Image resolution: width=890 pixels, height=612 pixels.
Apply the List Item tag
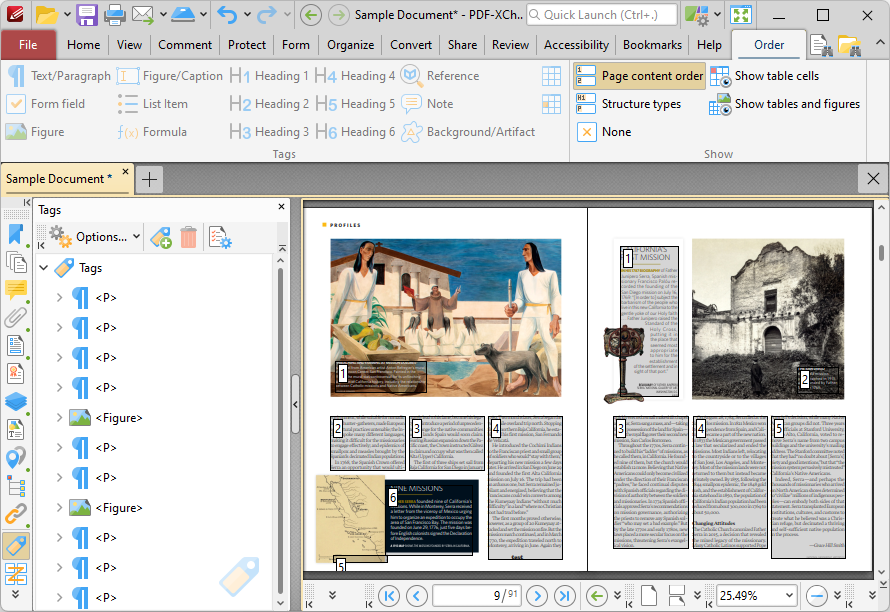pyautogui.click(x=153, y=104)
